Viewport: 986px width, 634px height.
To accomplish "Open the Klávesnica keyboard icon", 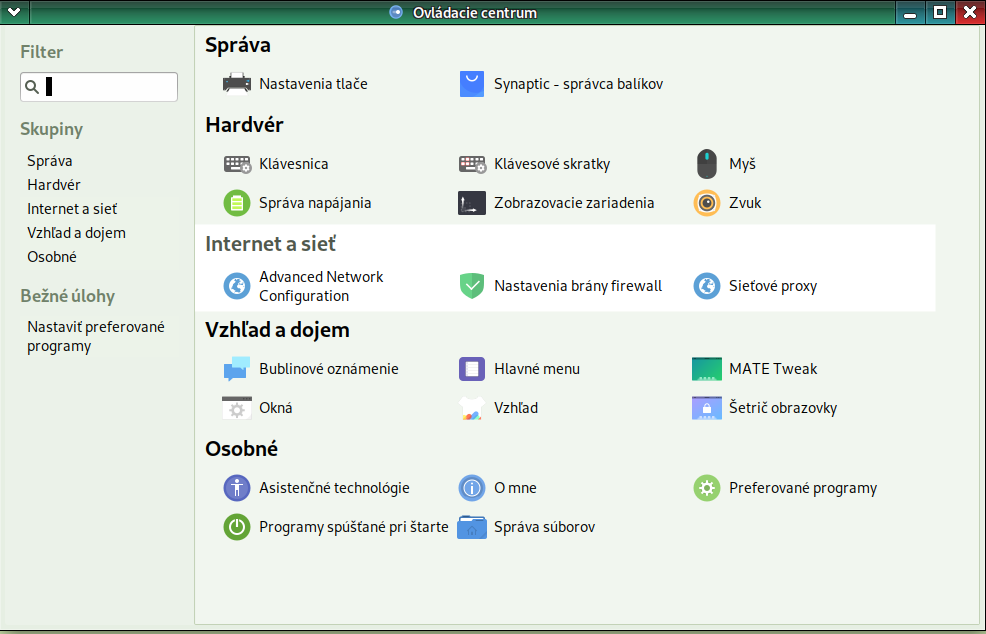I will [x=237, y=164].
